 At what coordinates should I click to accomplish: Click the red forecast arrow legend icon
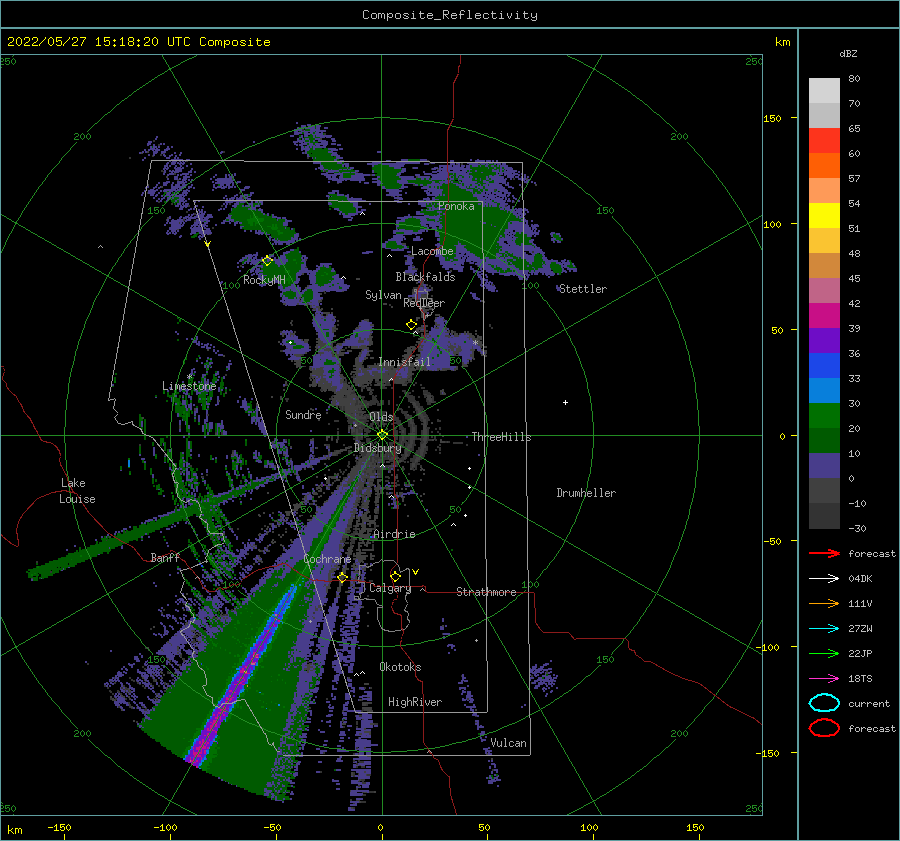click(824, 553)
